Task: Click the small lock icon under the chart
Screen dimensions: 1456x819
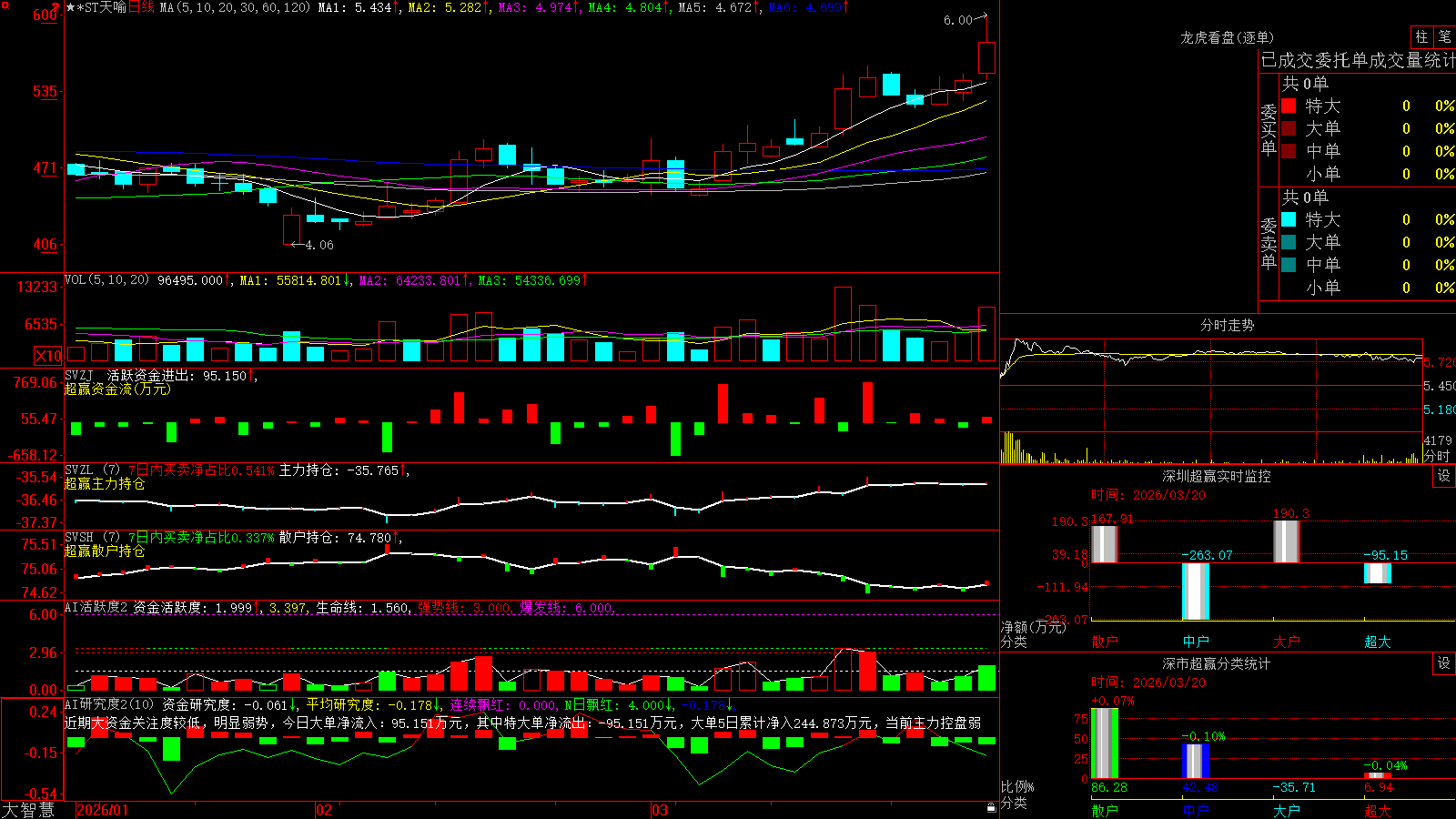Action: pyautogui.click(x=992, y=808)
